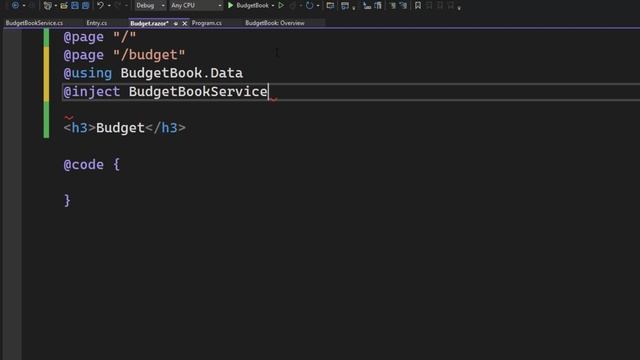Switch to the BudgetBookService.cs tab

pos(34,23)
